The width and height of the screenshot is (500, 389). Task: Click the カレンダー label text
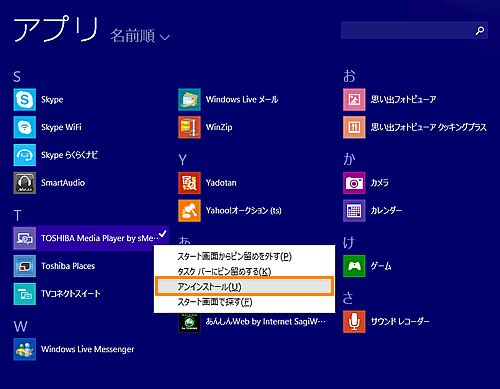pos(386,210)
